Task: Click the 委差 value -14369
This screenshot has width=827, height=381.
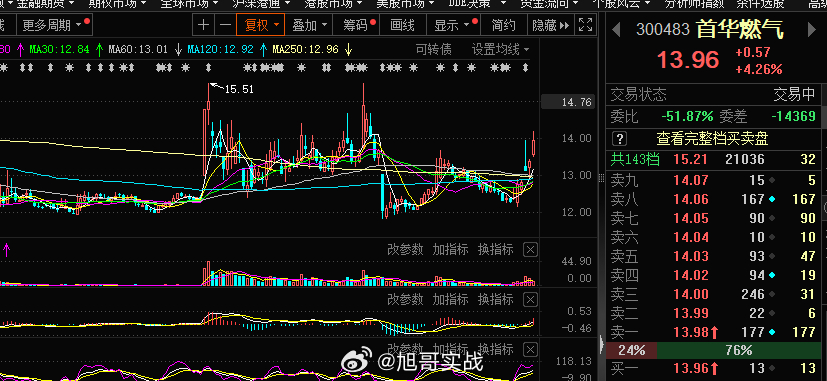Action: tap(793, 116)
